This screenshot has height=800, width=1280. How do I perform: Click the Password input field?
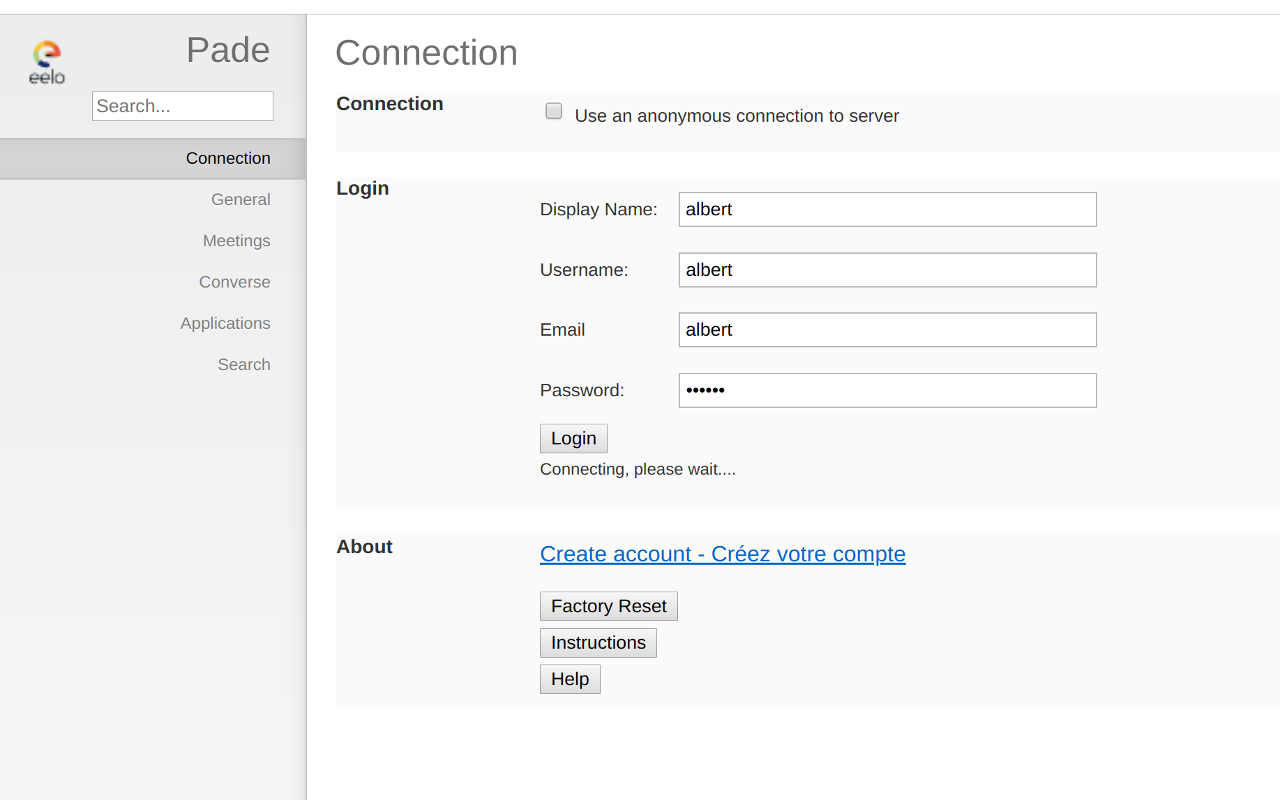click(887, 390)
